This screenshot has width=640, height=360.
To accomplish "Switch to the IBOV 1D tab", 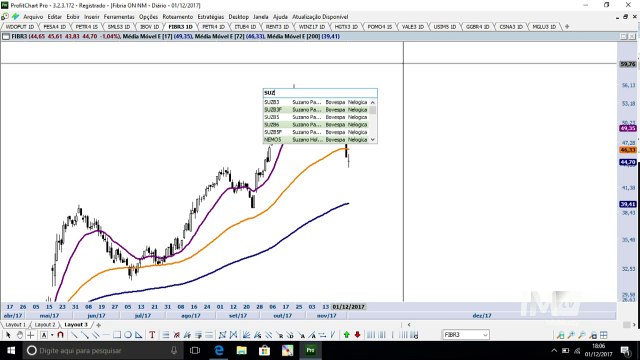I will pyautogui.click(x=149, y=27).
